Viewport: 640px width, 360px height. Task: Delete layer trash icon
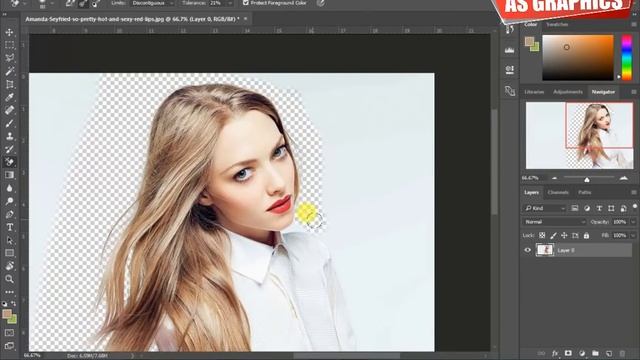(x=622, y=353)
